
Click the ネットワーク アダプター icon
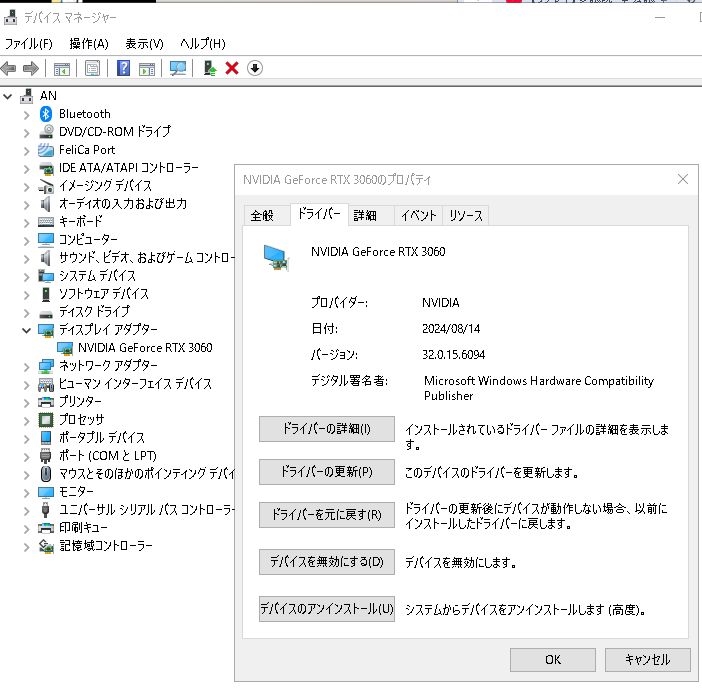[x=46, y=366]
